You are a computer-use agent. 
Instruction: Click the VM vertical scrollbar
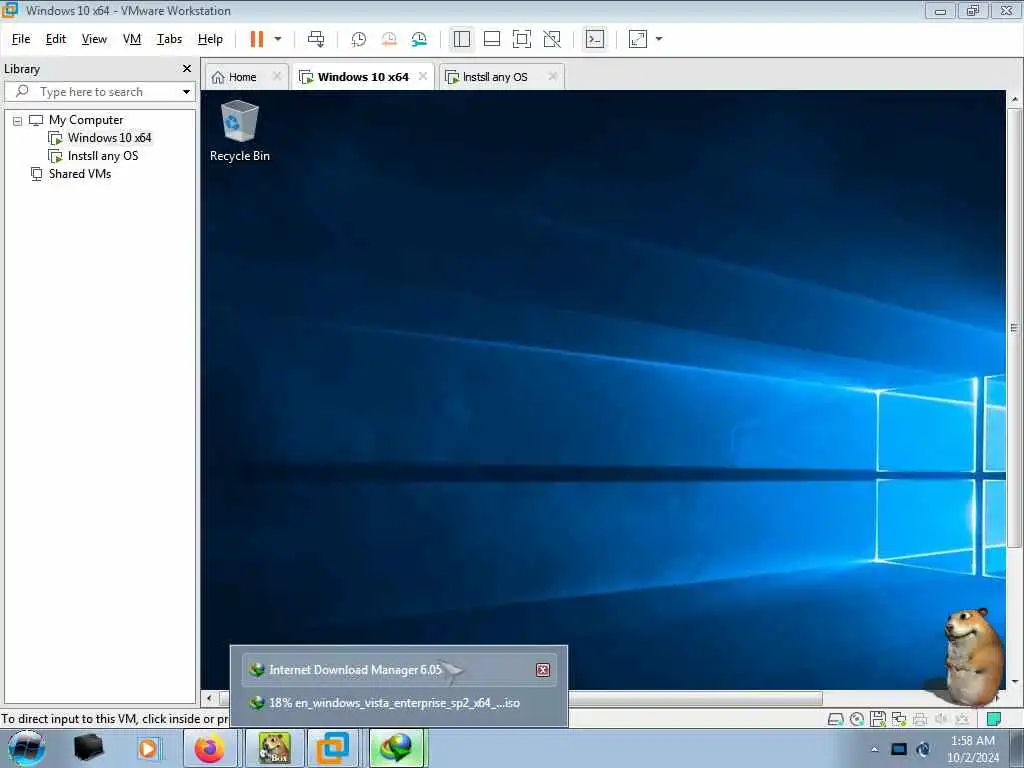(x=1014, y=327)
